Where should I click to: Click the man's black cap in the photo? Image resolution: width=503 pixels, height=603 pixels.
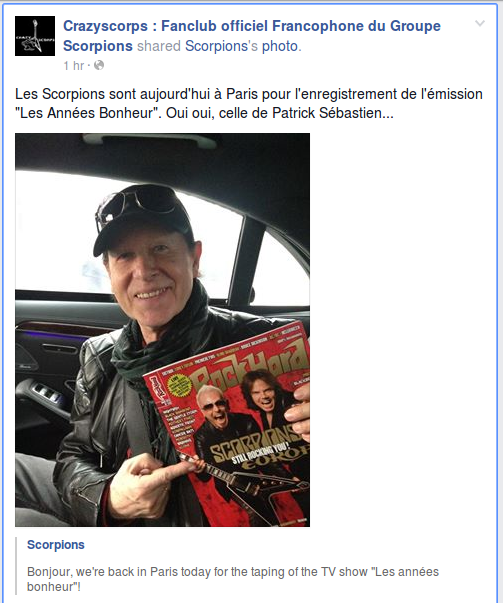click(142, 217)
